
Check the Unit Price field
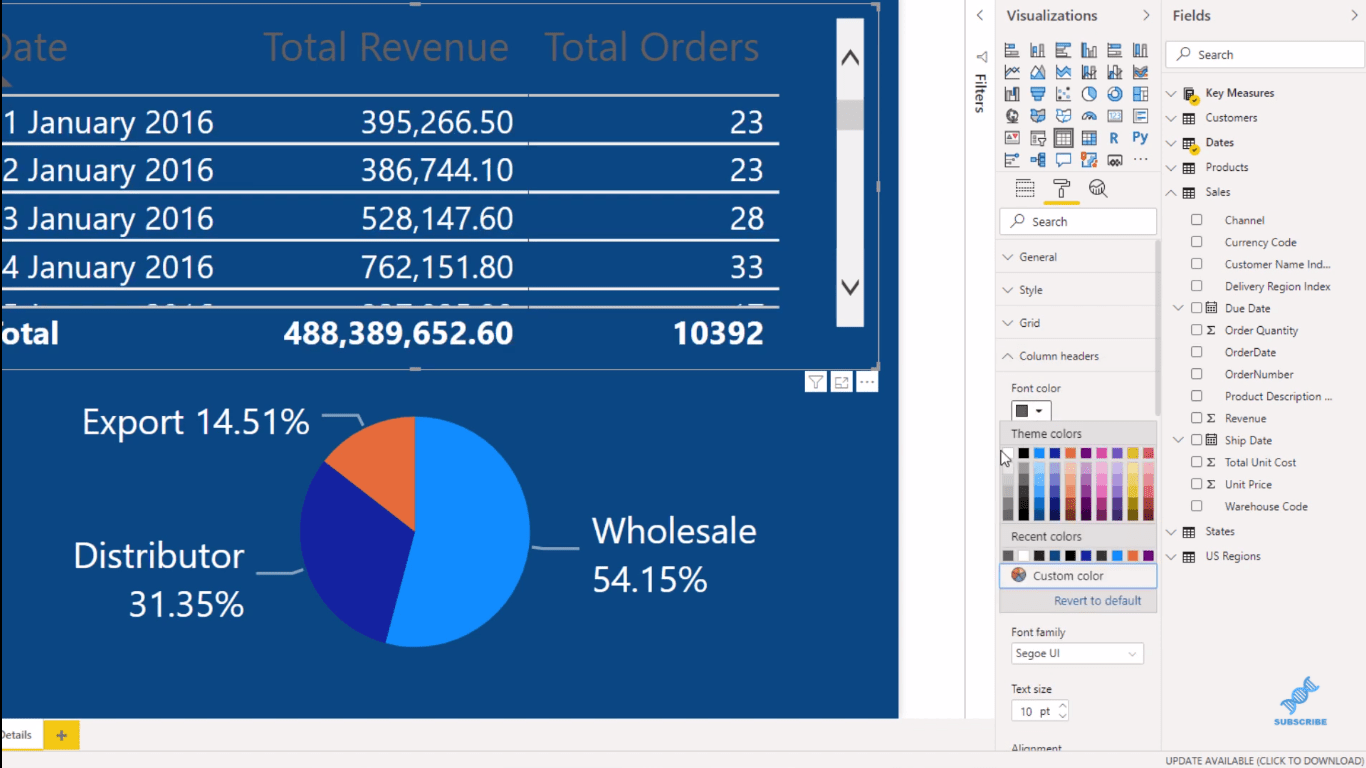[x=1196, y=484]
